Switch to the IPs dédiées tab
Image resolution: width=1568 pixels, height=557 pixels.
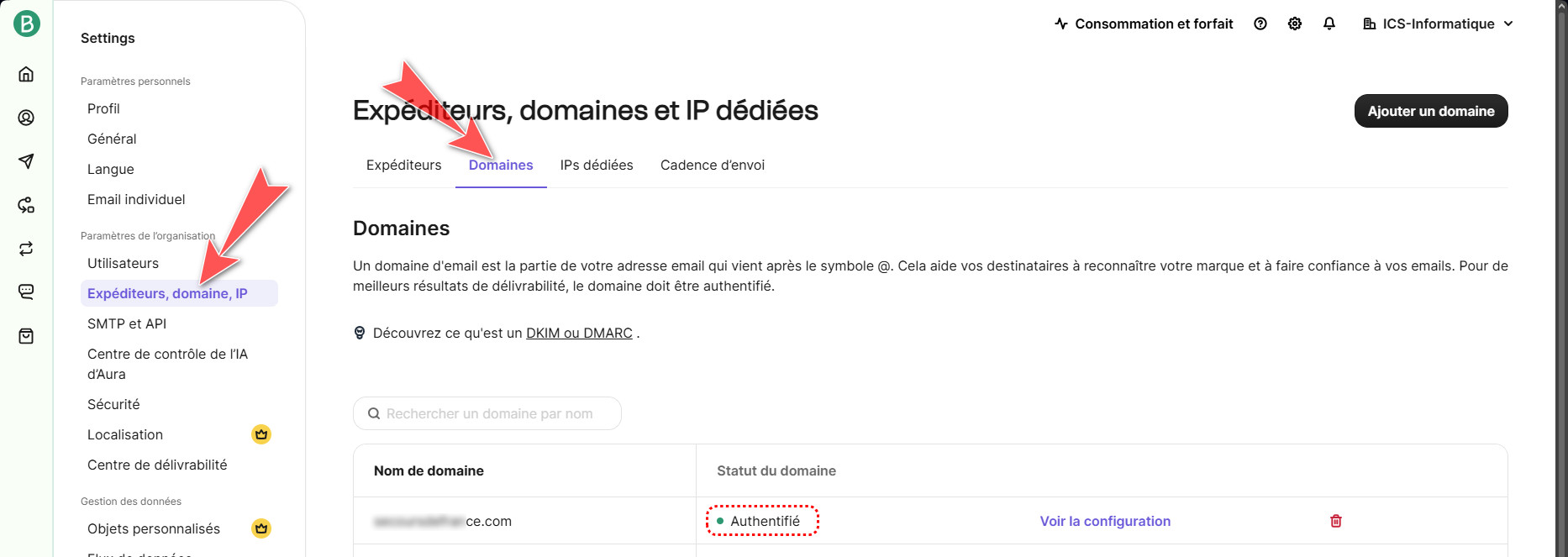click(x=597, y=165)
